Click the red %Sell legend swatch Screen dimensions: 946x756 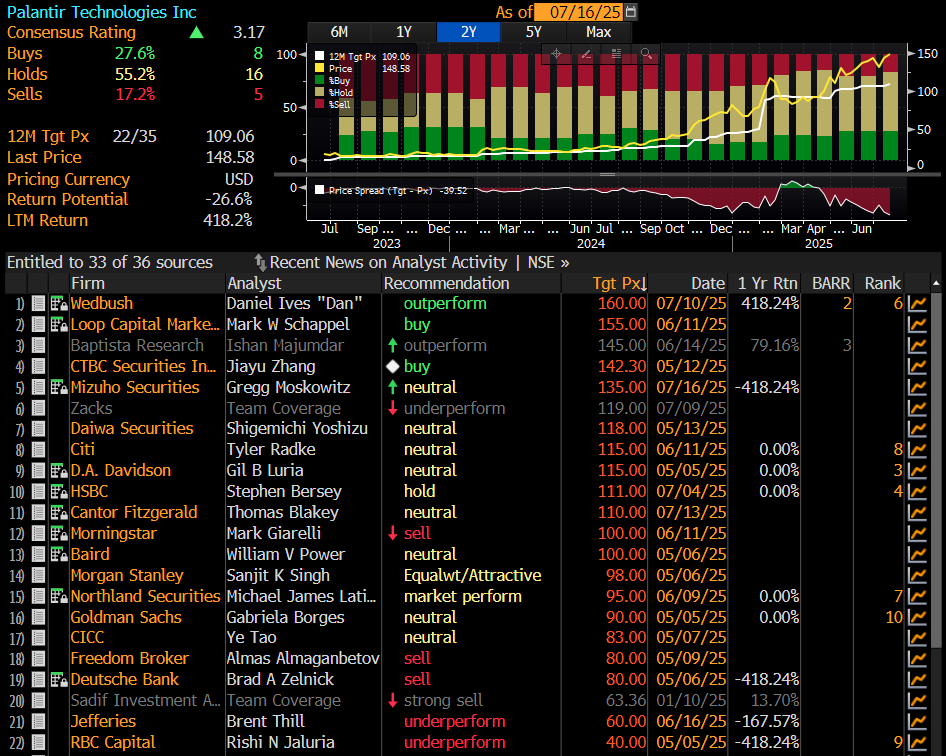pyautogui.click(x=320, y=104)
